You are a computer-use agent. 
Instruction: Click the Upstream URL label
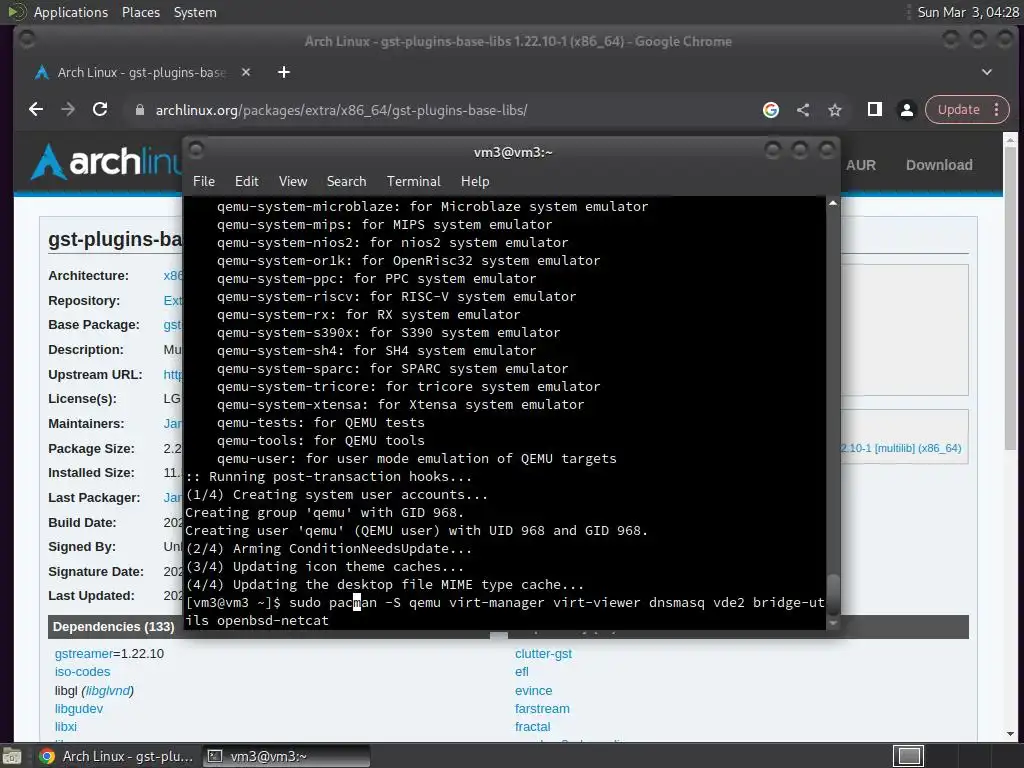[x=95, y=375]
